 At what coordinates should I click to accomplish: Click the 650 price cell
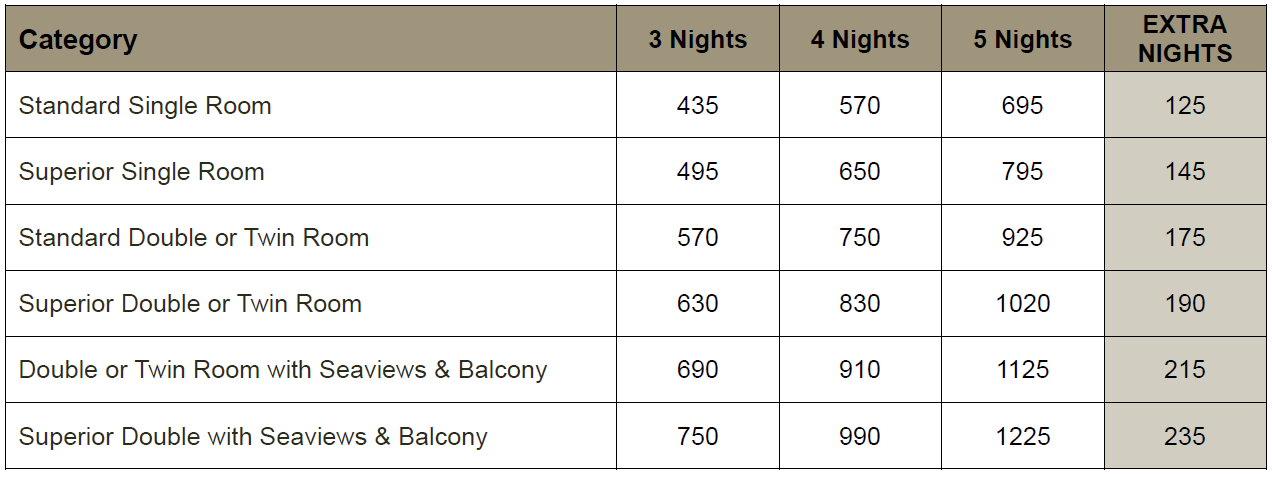pos(860,172)
